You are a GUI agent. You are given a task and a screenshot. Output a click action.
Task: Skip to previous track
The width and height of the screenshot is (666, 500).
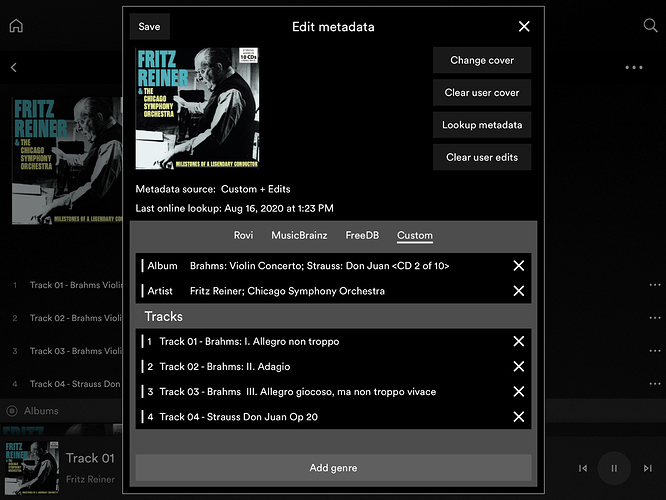[583, 468]
